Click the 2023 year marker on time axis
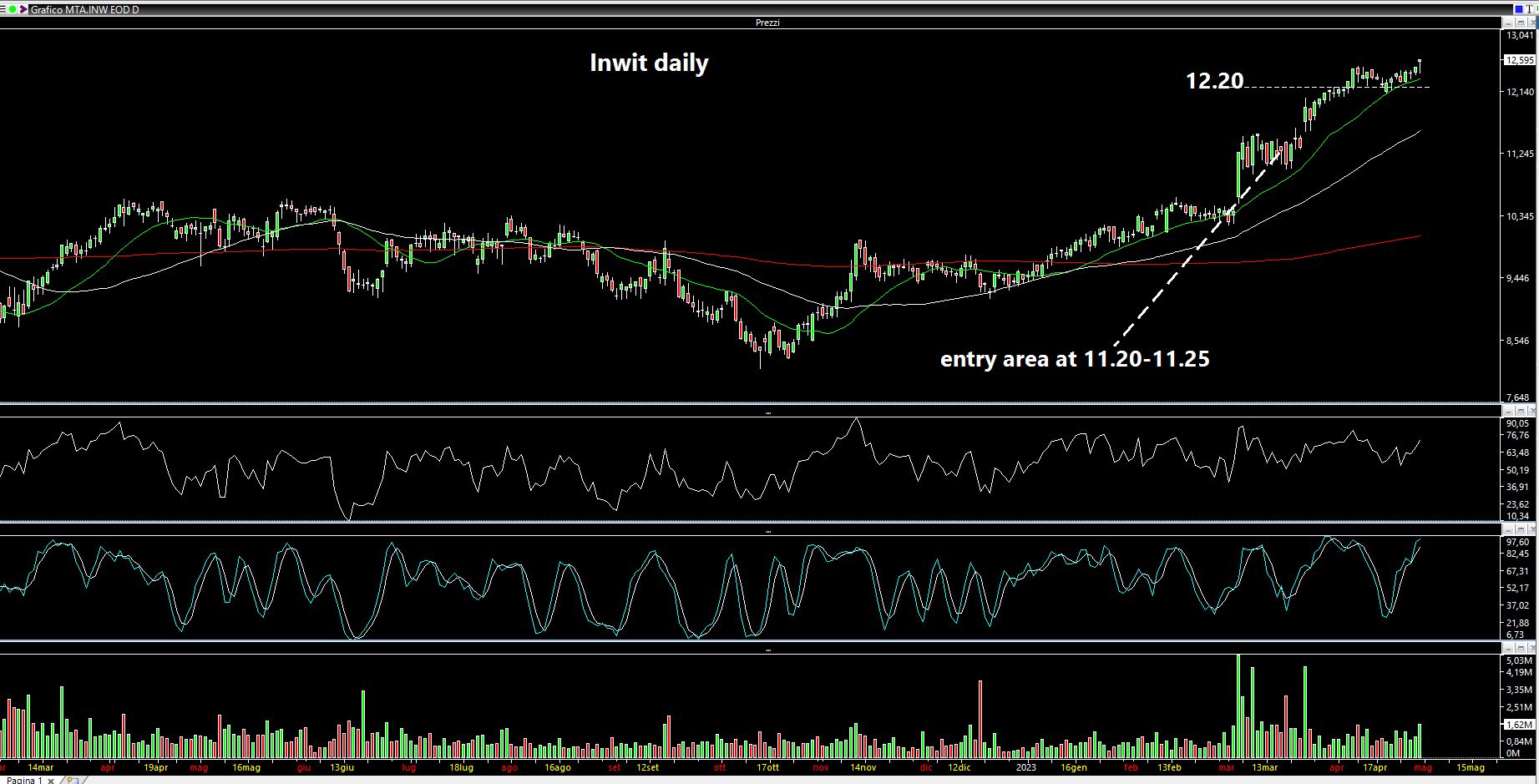This screenshot has height=784, width=1539. click(1025, 767)
